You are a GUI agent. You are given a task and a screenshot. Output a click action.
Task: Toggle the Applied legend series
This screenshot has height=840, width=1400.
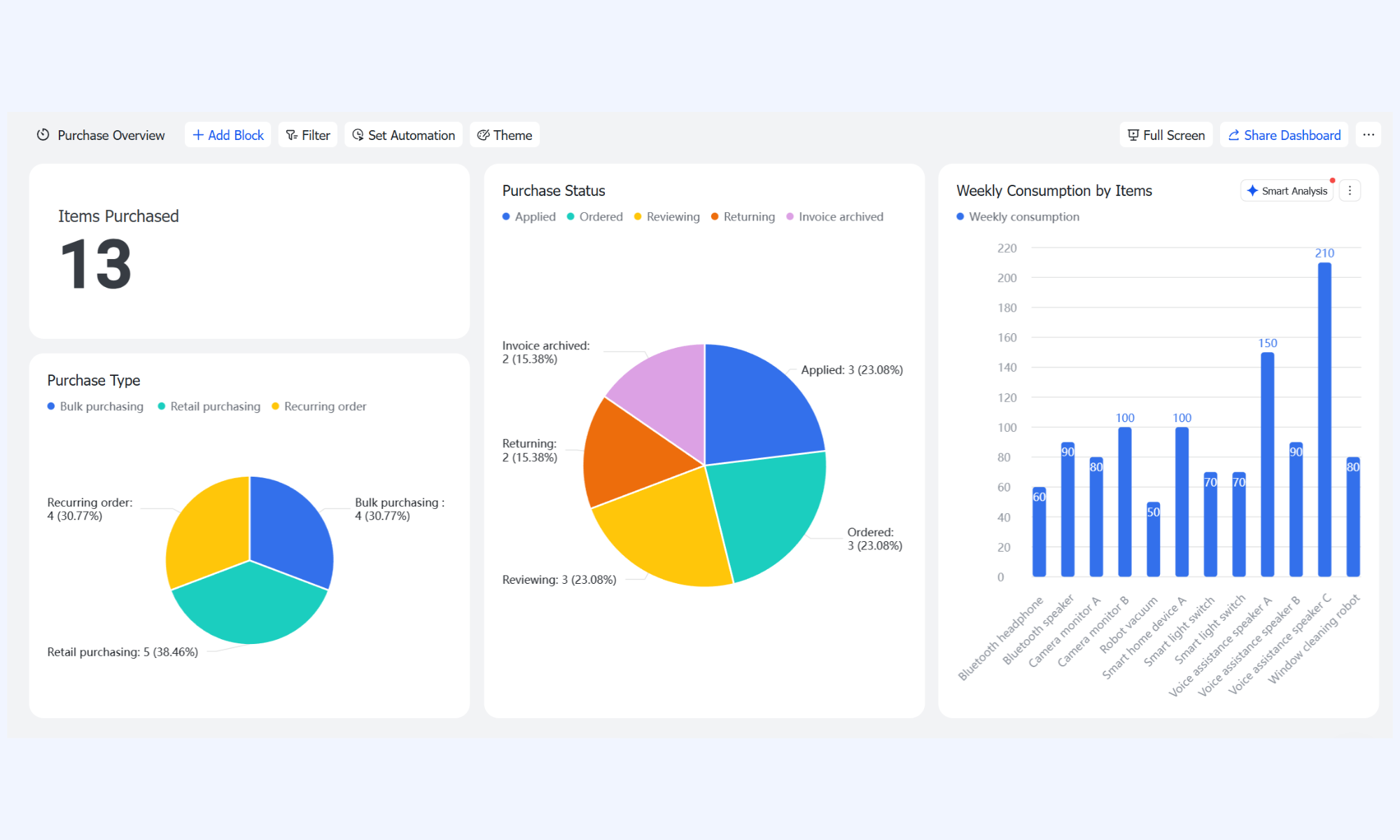pyautogui.click(x=529, y=217)
